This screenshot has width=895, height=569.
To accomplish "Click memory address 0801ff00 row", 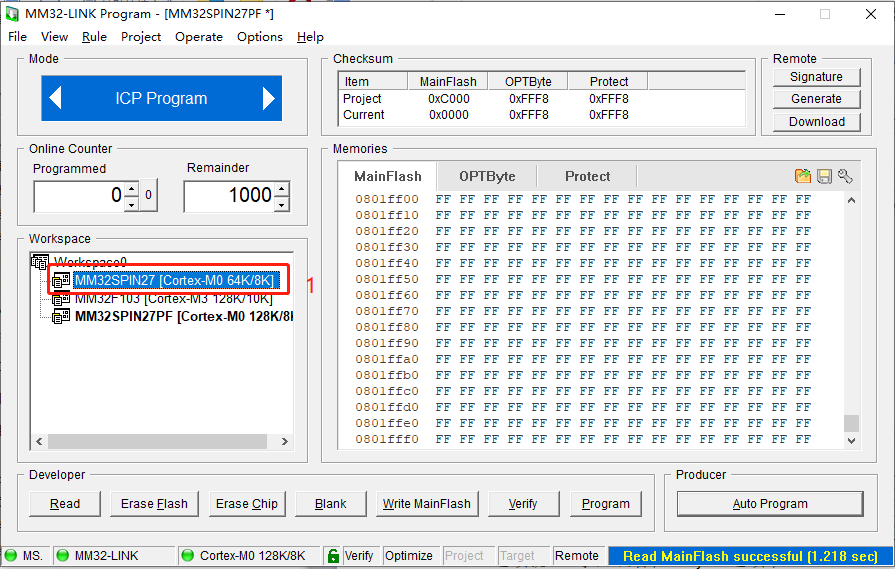I will 583,199.
